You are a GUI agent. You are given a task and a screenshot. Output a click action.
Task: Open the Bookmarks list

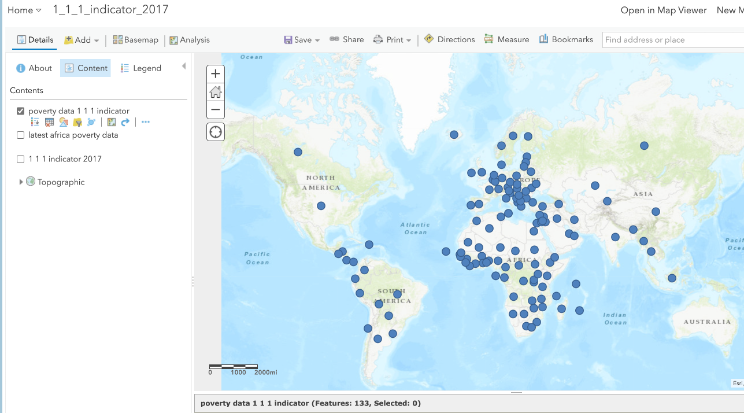(566, 39)
